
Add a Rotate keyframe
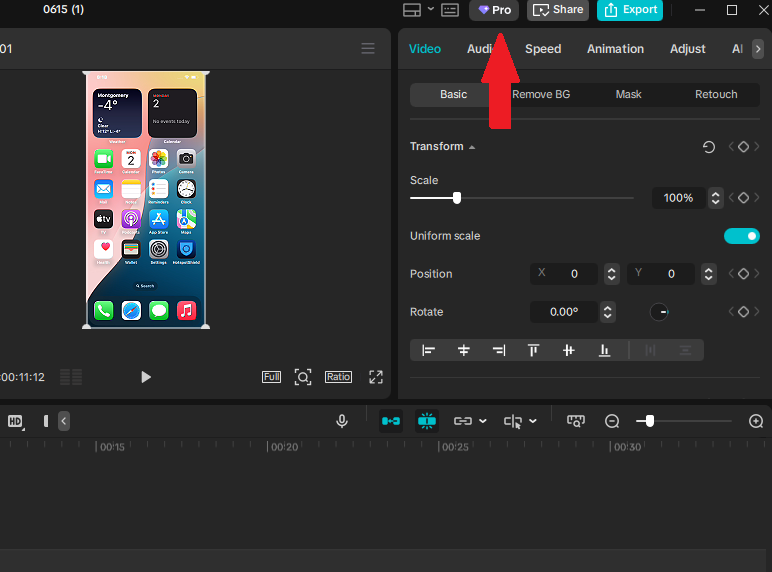[743, 312]
